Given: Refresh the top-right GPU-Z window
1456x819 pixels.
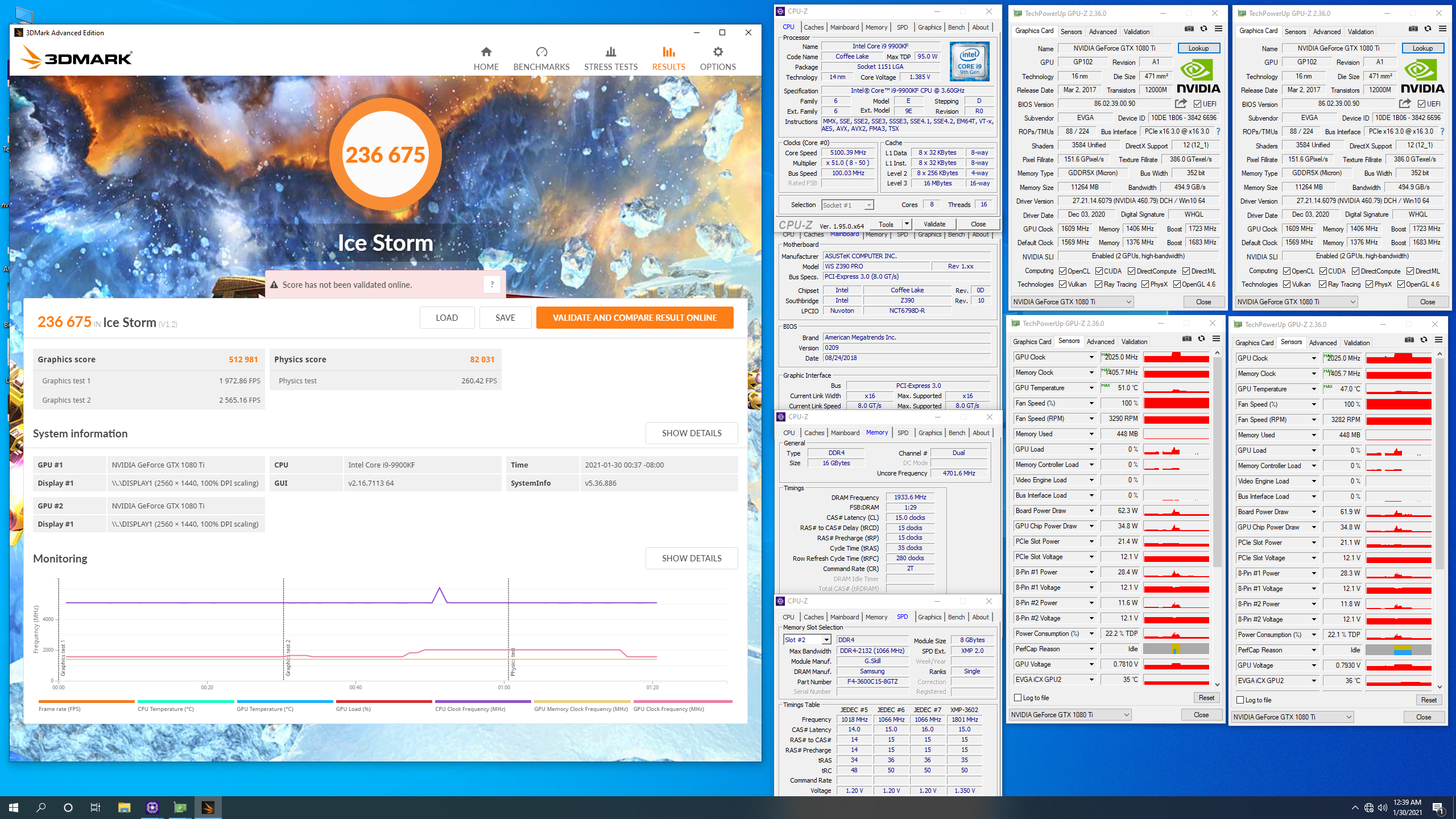Looking at the screenshot, I should coord(1428,29).
